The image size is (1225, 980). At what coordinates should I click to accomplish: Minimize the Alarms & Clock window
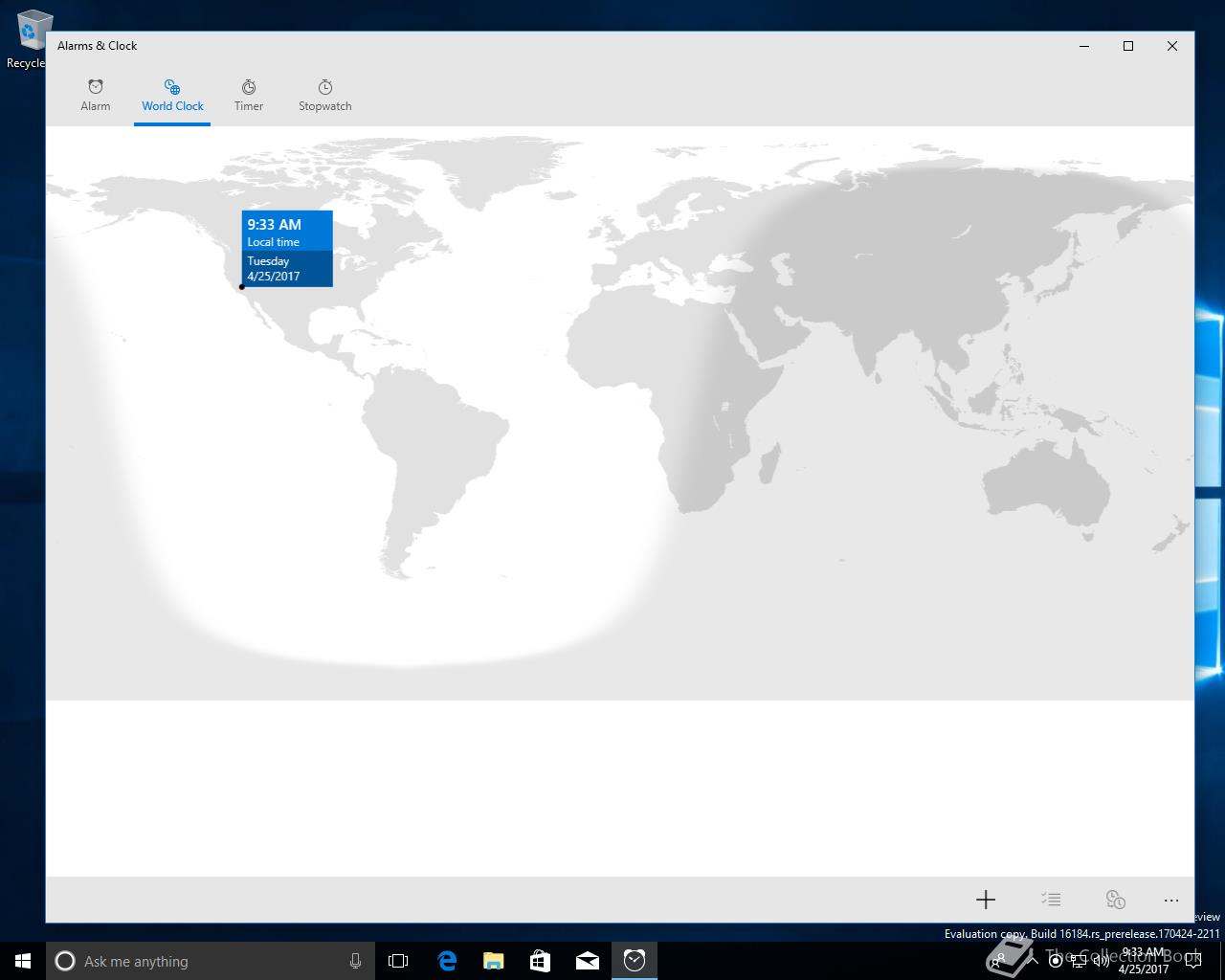[1084, 46]
